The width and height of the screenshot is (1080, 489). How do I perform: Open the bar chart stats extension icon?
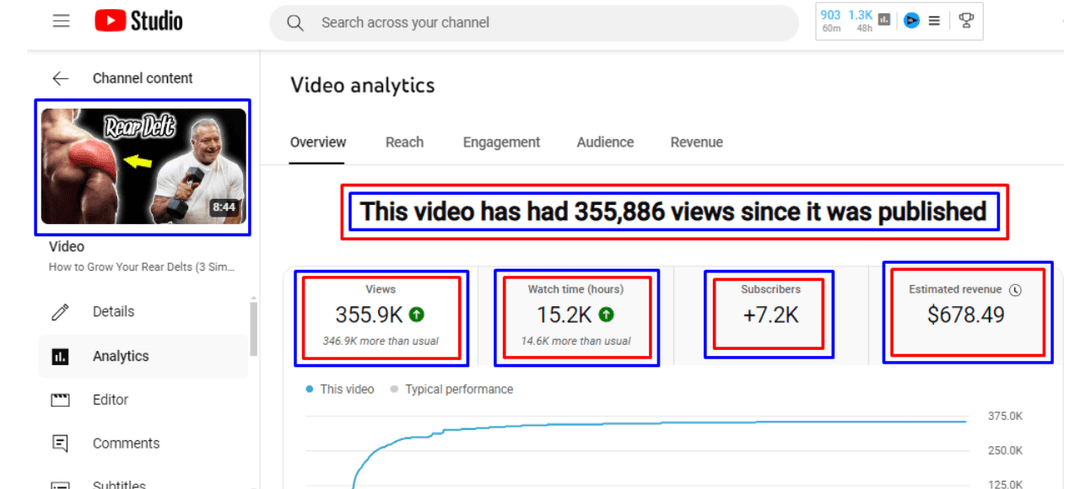[x=884, y=19]
